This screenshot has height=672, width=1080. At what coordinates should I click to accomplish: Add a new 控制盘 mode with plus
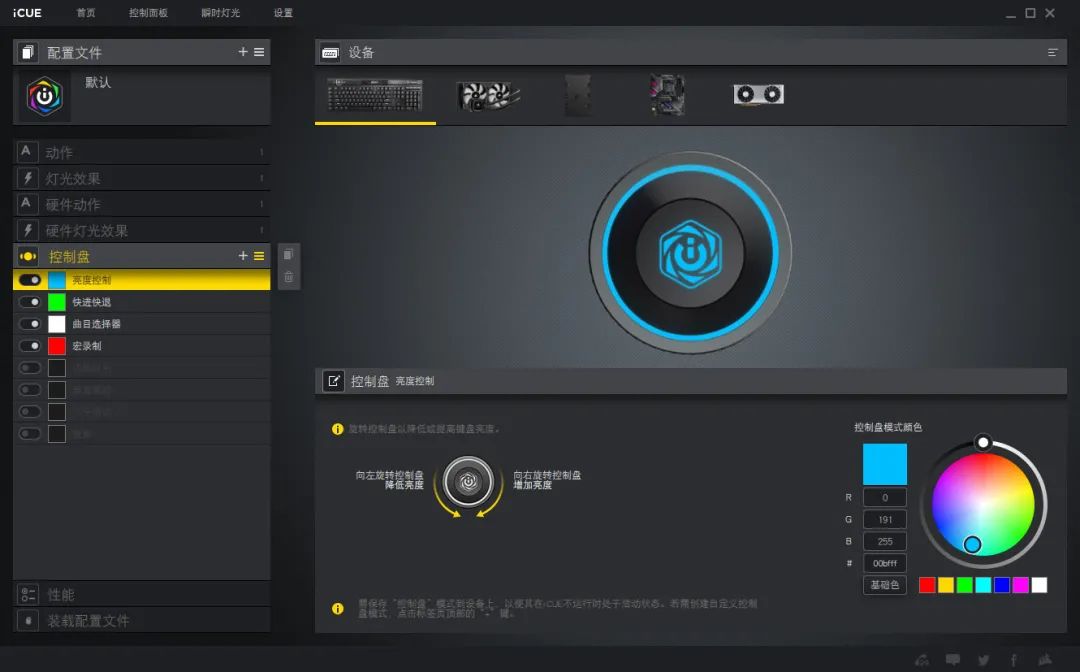[x=242, y=255]
